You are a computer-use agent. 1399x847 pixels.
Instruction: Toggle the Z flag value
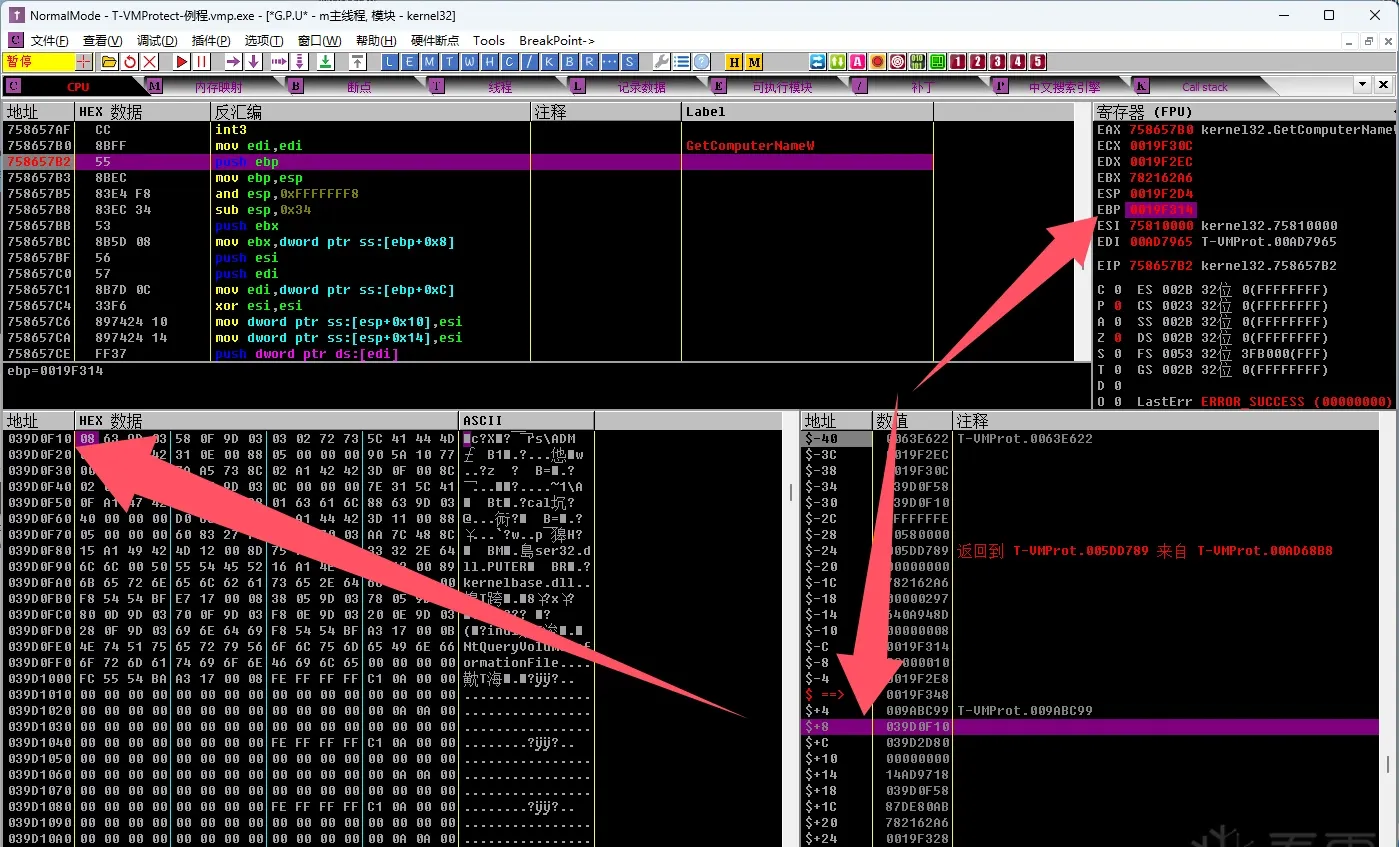[1117, 338]
